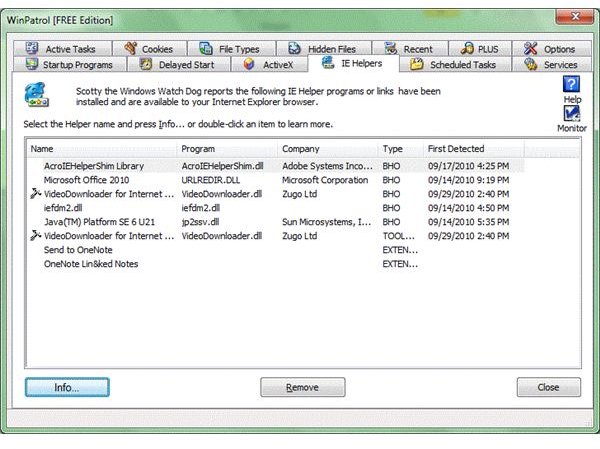This screenshot has width=600, height=449.
Task: Click the 09/14/2010 5:35 PM date
Action: [x=468, y=222]
